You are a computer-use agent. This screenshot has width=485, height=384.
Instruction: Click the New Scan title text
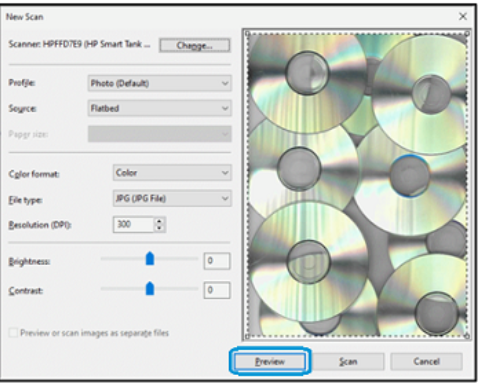(24, 17)
